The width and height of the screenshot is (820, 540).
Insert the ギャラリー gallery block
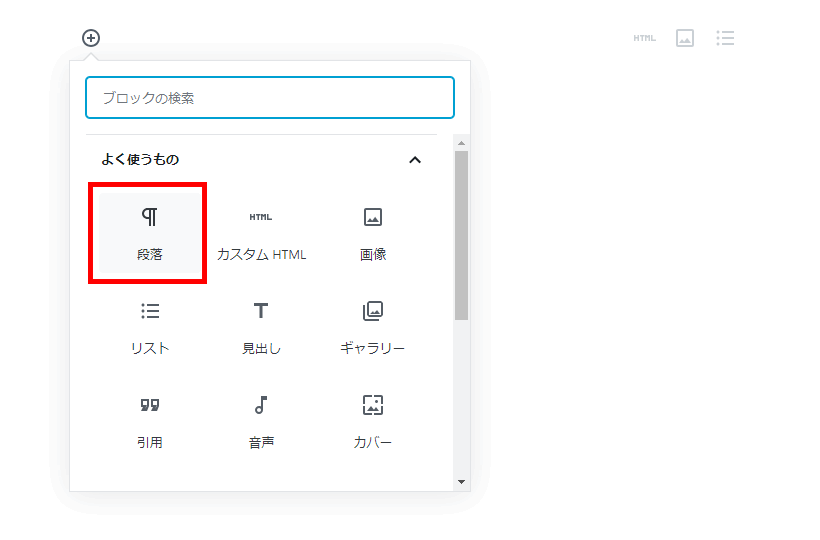(373, 327)
